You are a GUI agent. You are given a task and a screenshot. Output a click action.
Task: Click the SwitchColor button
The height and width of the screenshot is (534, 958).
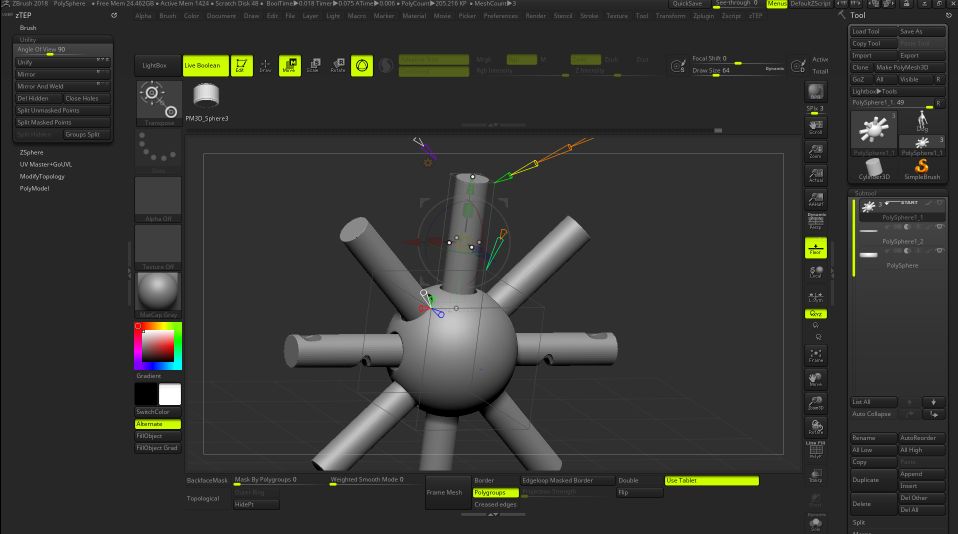158,412
